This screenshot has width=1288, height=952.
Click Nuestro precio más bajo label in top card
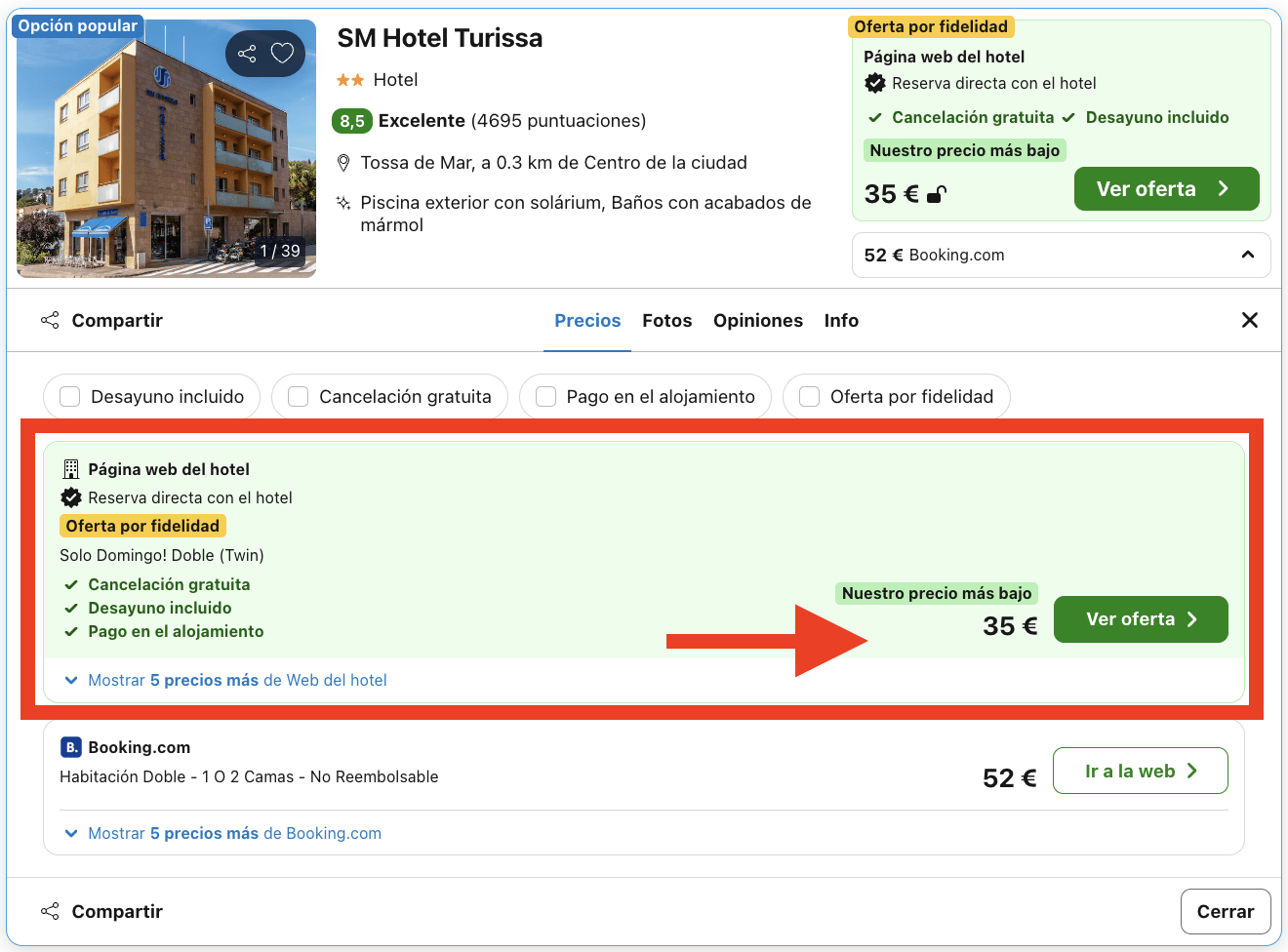click(965, 150)
